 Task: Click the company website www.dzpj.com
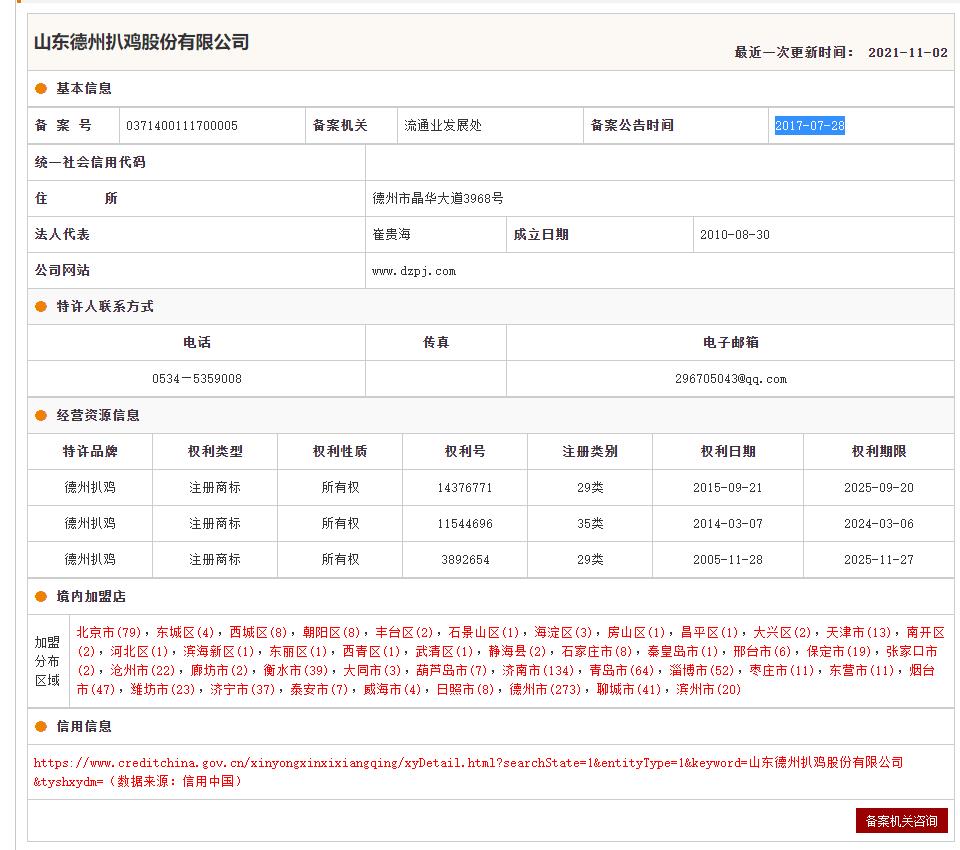coord(414,271)
